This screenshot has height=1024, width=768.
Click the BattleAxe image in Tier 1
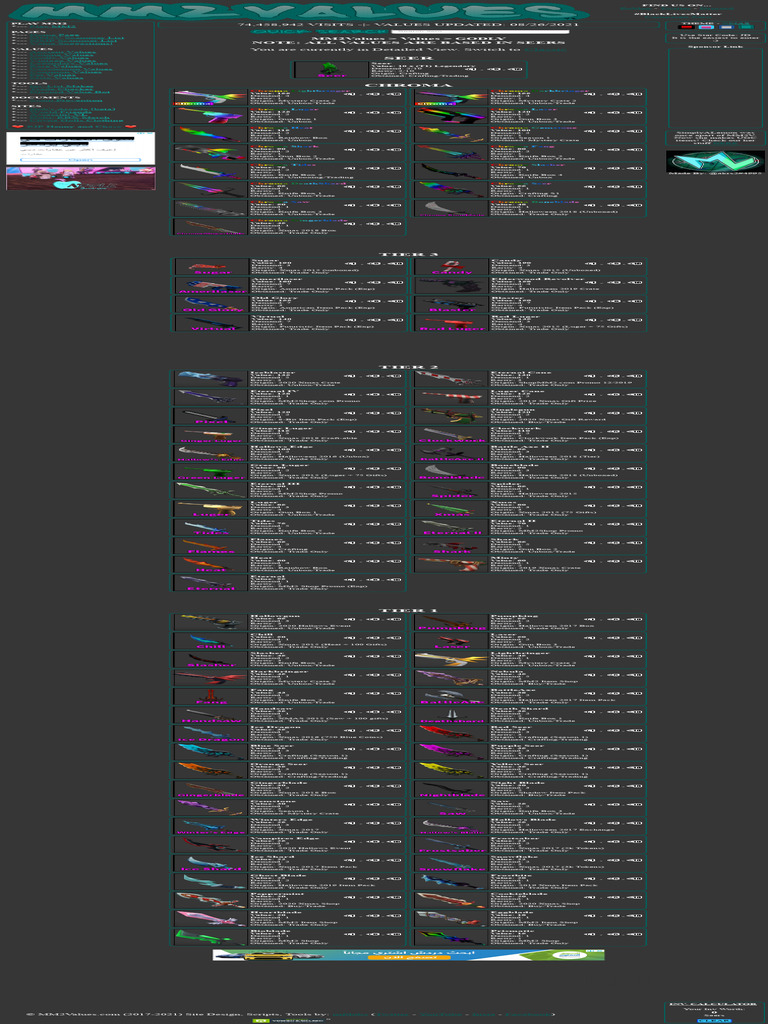tap(451, 697)
